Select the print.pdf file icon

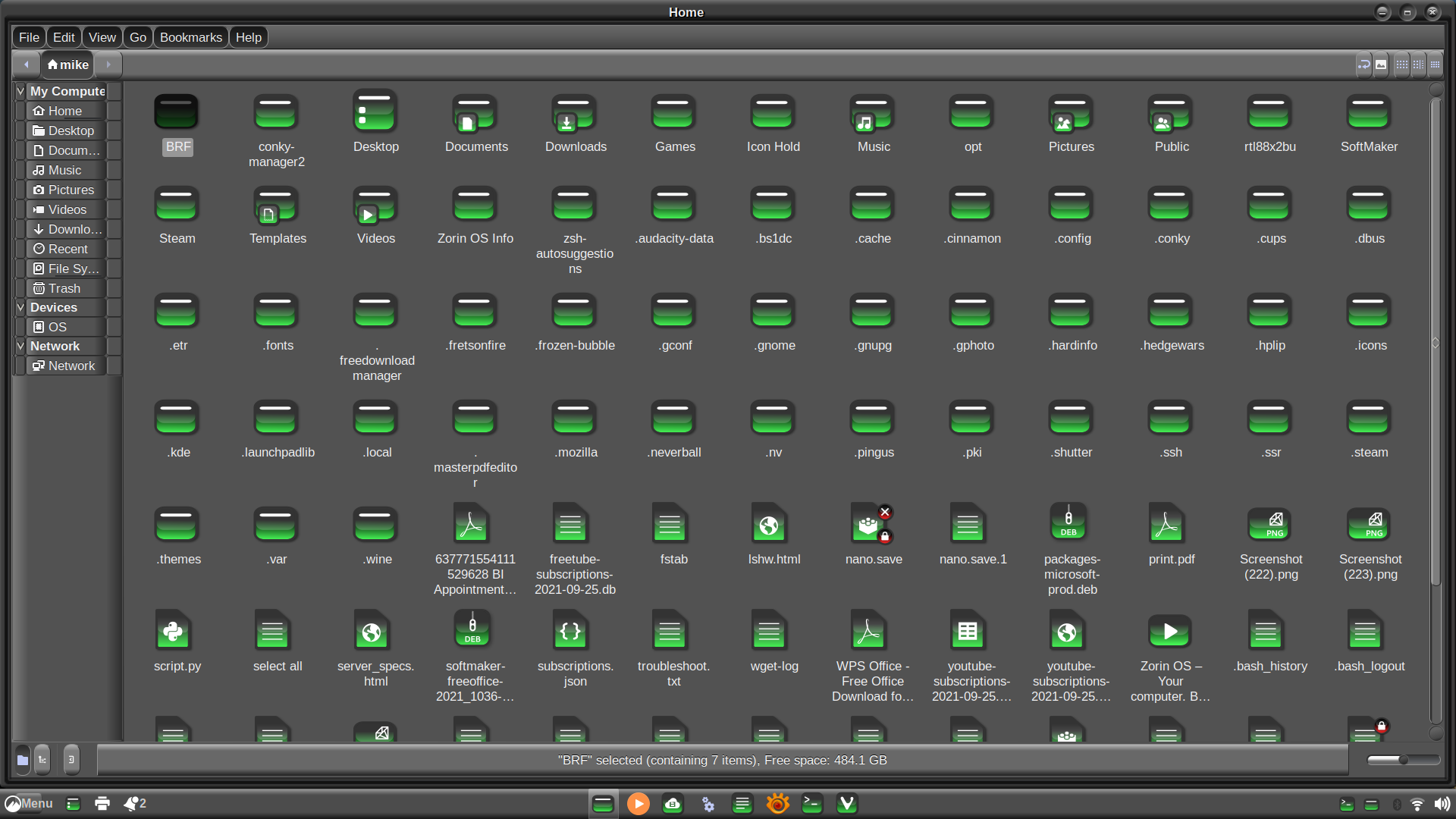tap(1168, 523)
